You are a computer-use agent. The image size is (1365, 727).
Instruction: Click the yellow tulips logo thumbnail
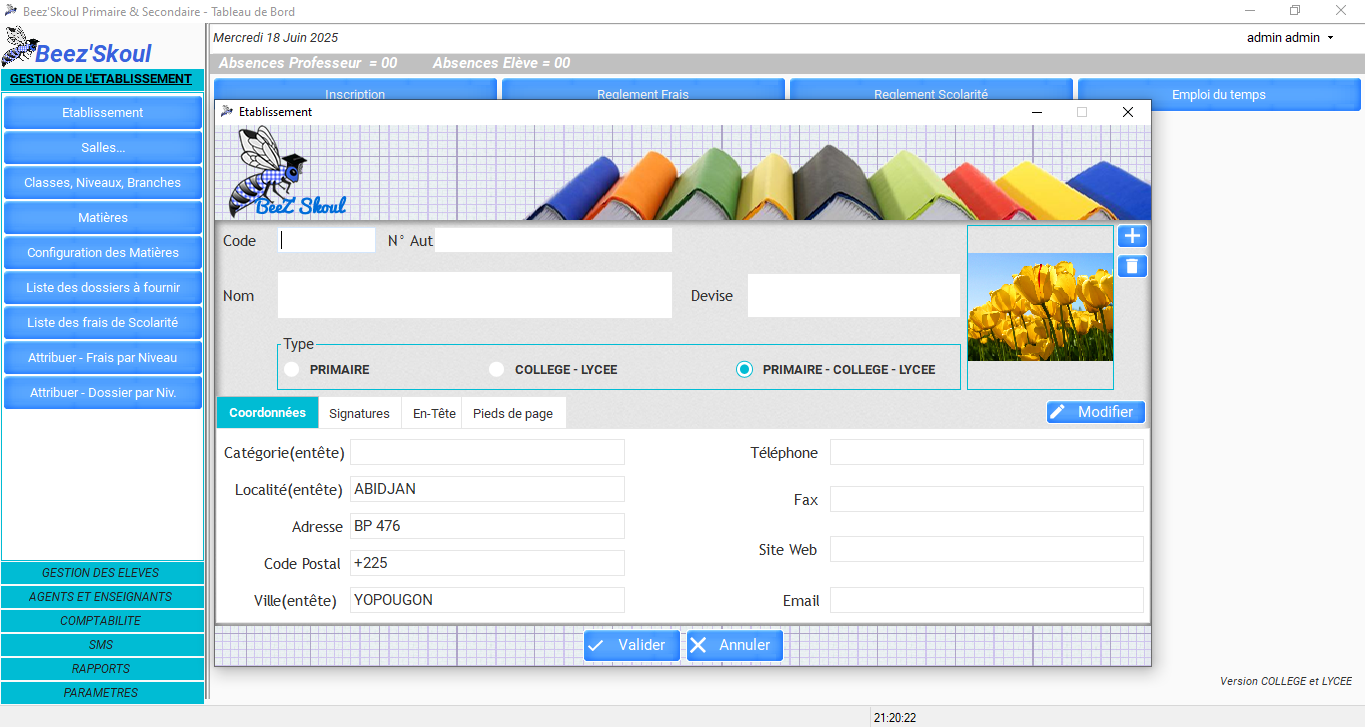pos(1040,307)
